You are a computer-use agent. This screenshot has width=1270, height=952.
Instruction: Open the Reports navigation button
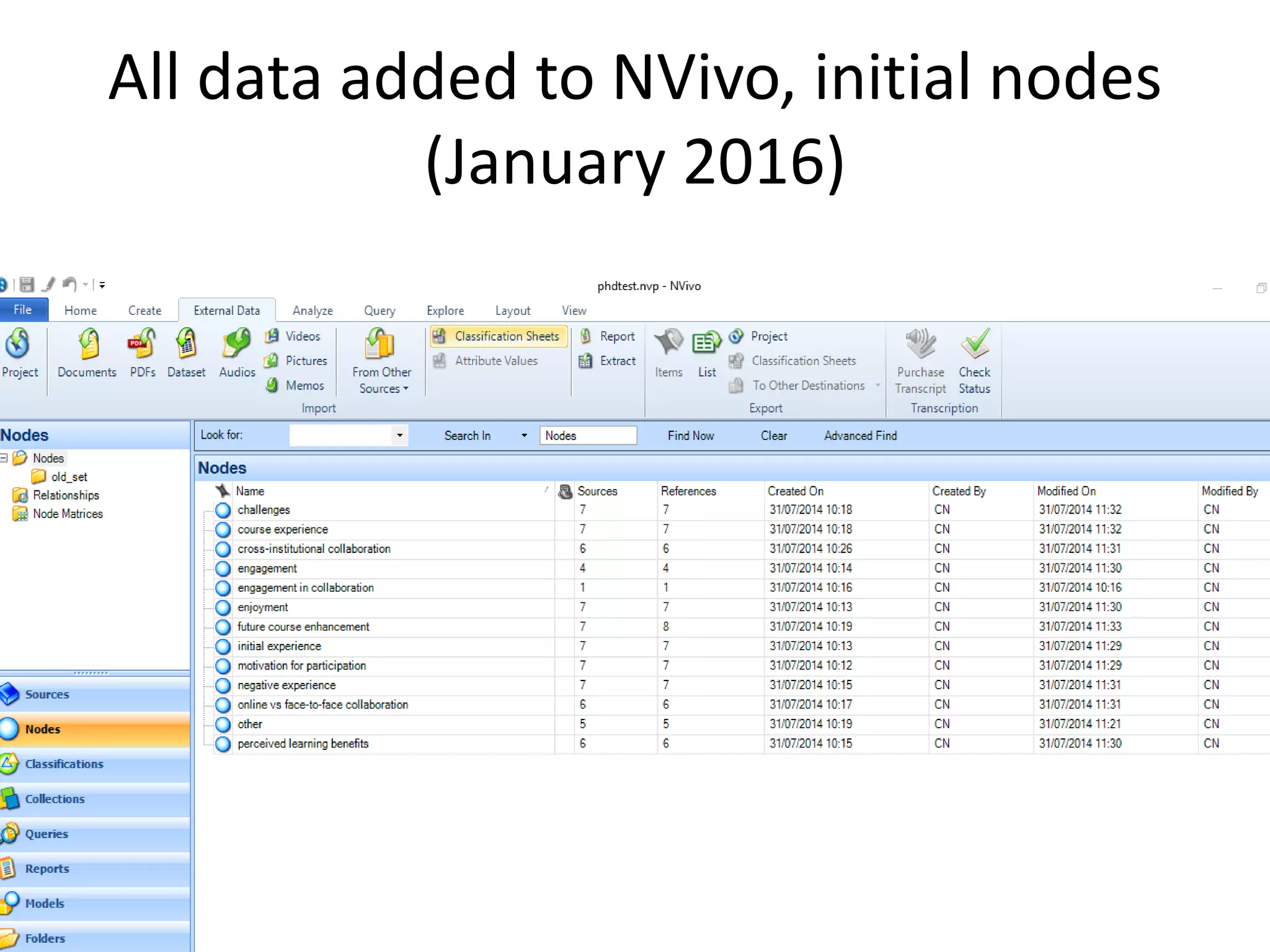95,868
